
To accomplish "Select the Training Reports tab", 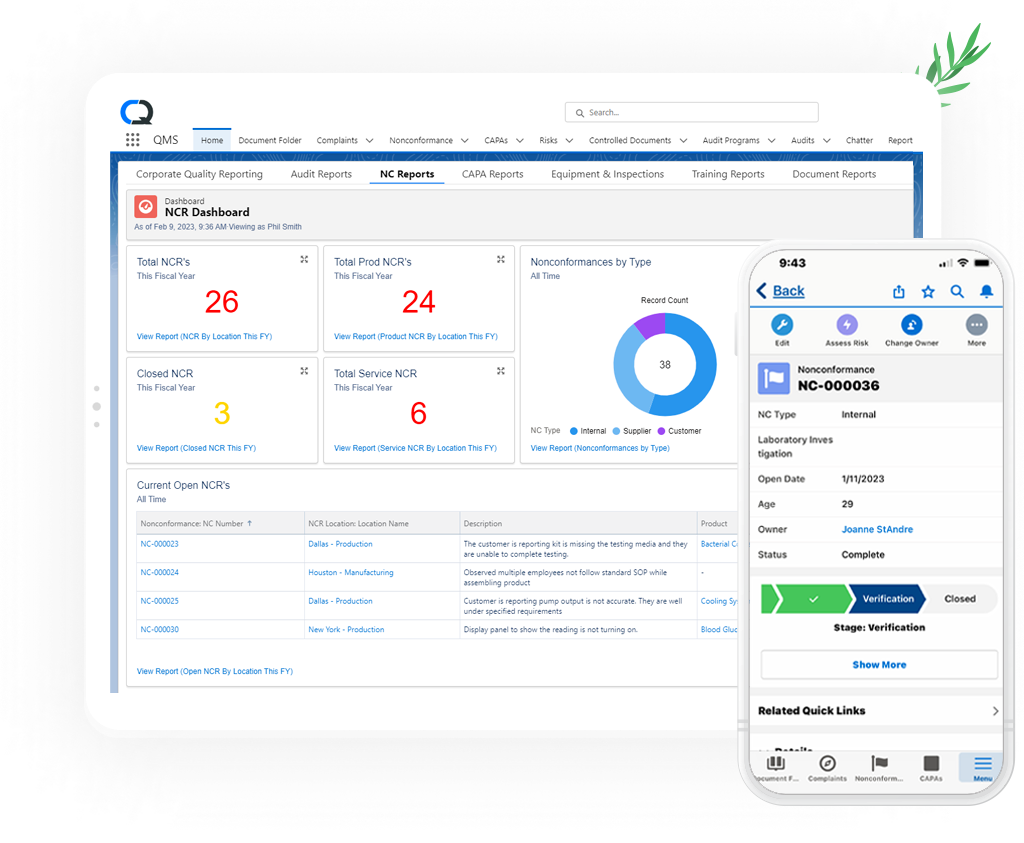I will 727,174.
